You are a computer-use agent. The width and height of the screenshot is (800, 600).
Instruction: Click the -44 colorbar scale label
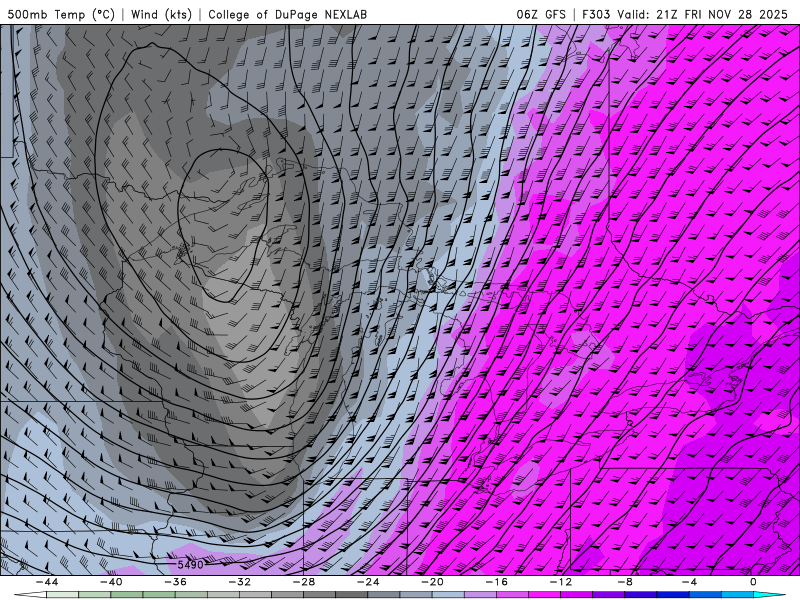pyautogui.click(x=46, y=582)
